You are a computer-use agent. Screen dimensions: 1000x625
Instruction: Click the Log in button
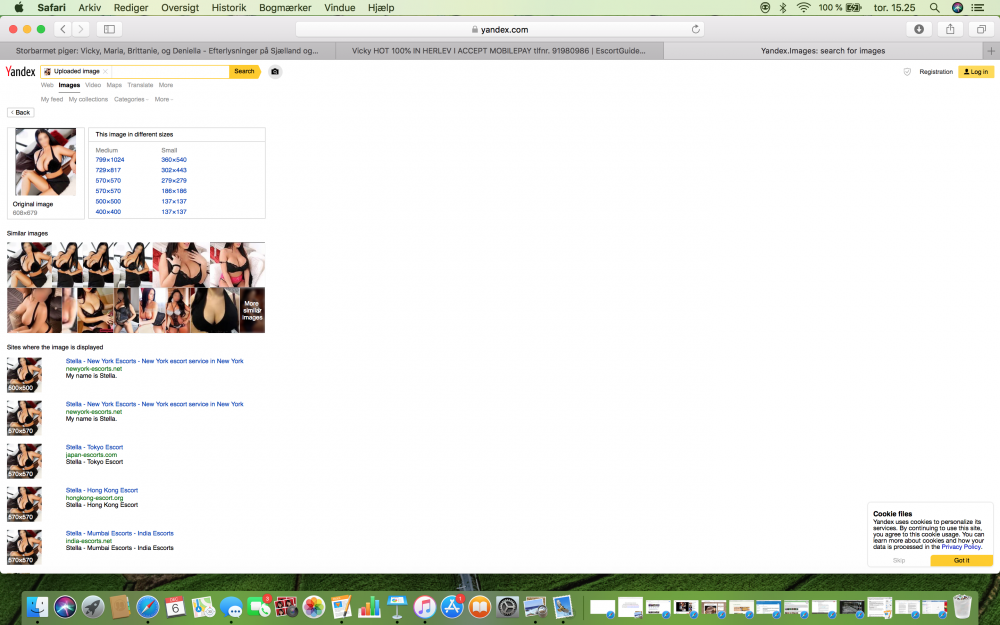point(976,72)
